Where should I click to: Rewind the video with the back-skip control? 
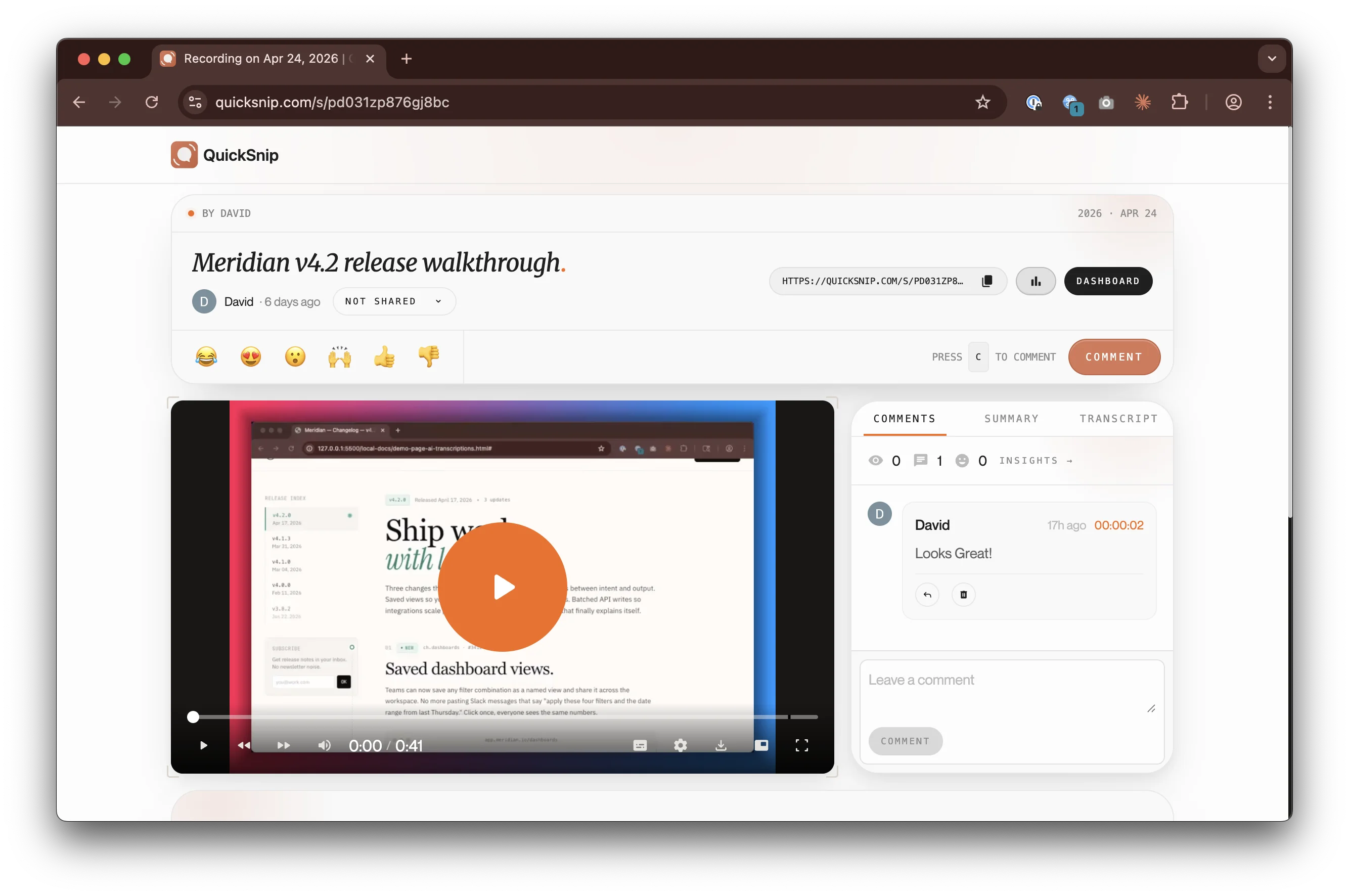244,745
